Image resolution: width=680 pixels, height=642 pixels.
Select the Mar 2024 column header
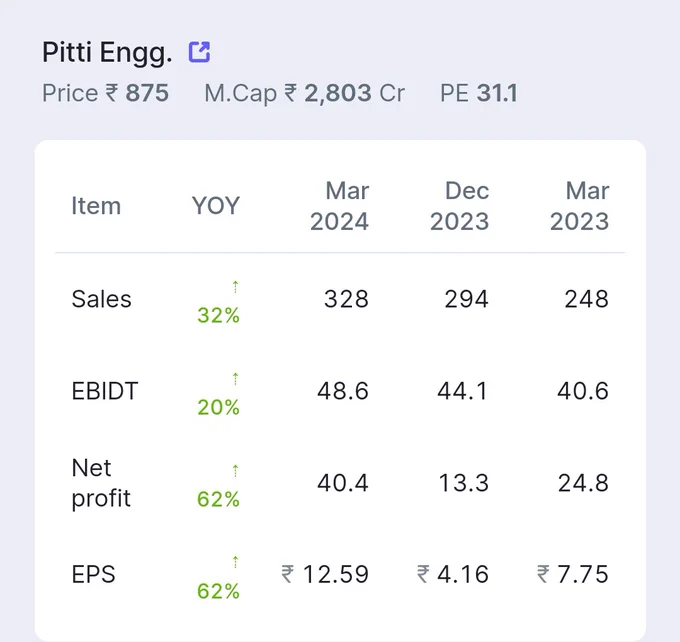point(339,206)
